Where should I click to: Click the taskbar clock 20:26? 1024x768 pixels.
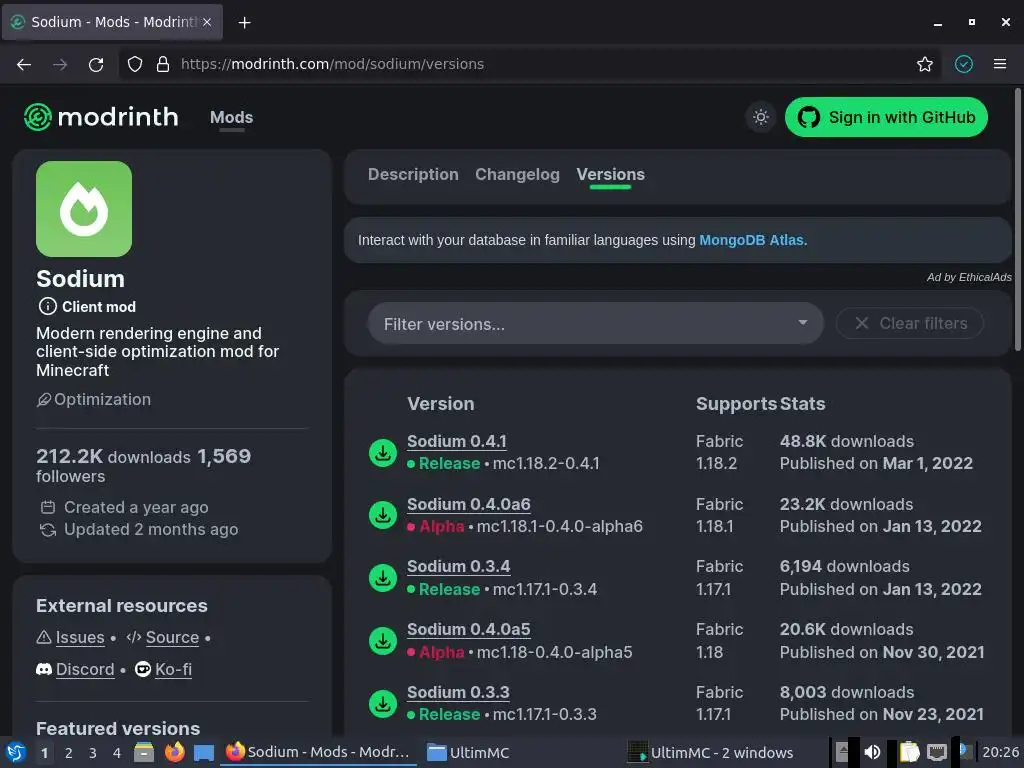coord(1000,752)
